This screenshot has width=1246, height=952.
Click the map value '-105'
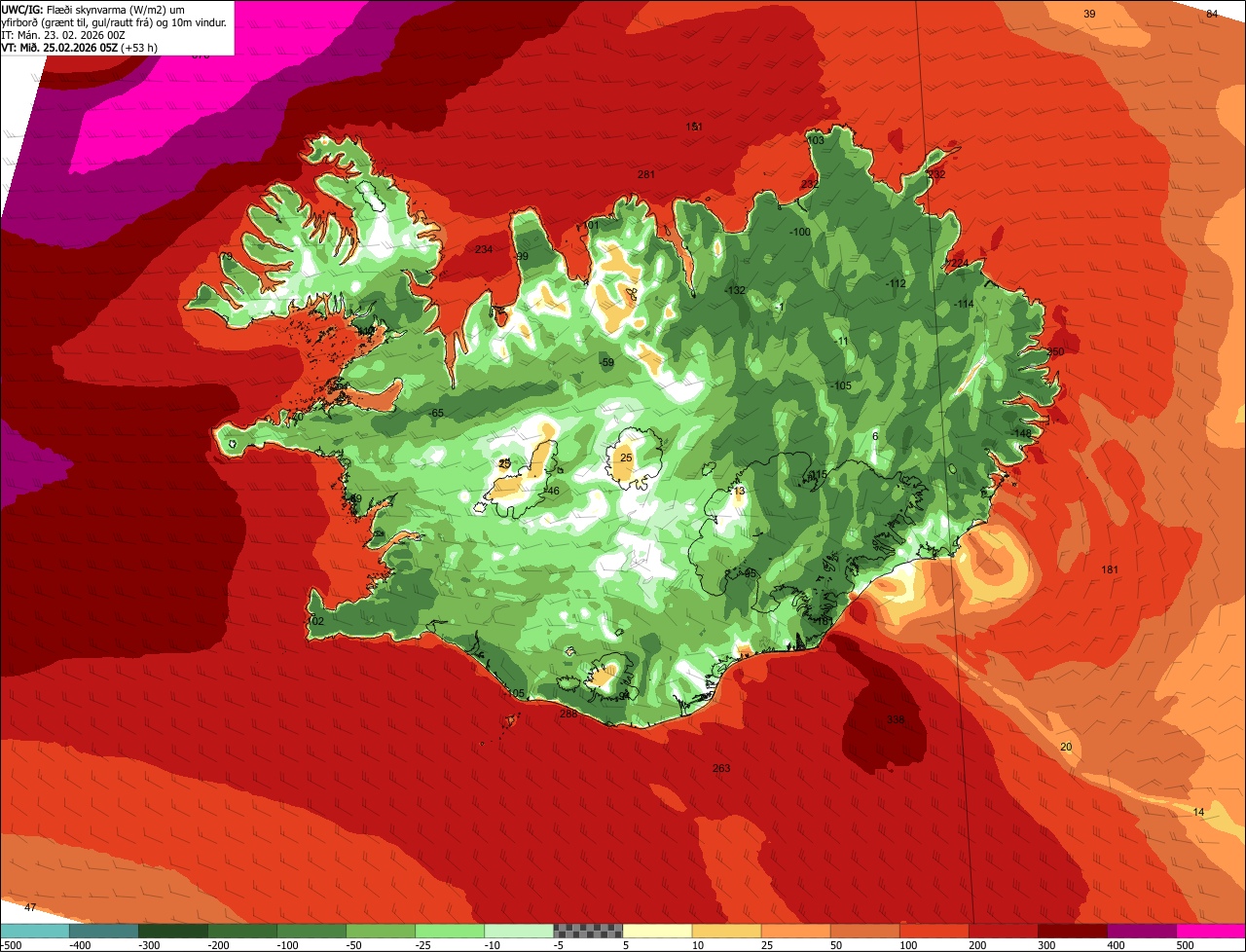click(x=841, y=385)
